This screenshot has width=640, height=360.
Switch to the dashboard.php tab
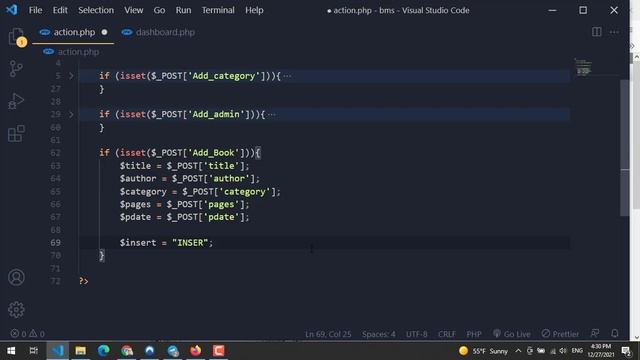click(x=158, y=32)
